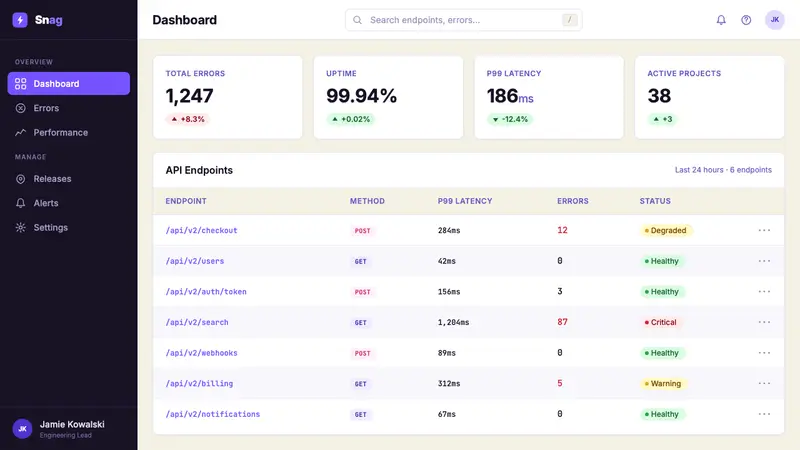Click the Total Errors value 1,247
Viewport: 800px width, 450px height.
[189, 96]
